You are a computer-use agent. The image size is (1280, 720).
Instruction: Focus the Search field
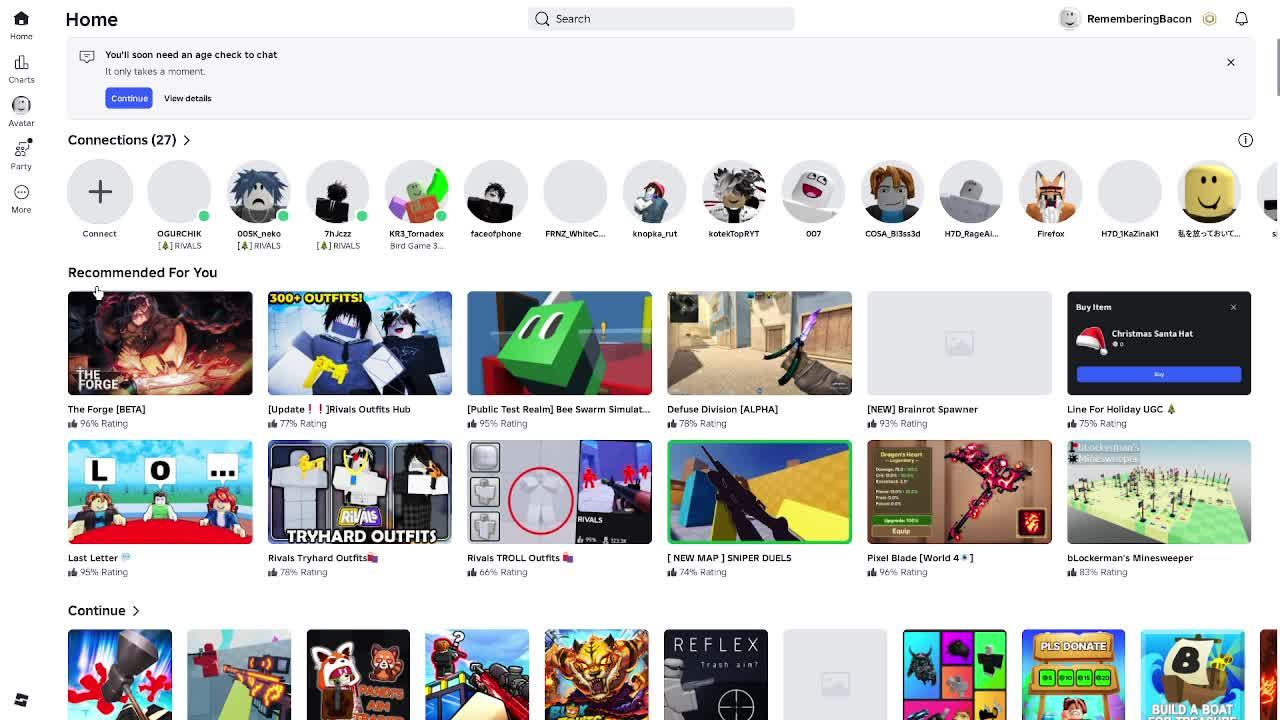tap(661, 19)
